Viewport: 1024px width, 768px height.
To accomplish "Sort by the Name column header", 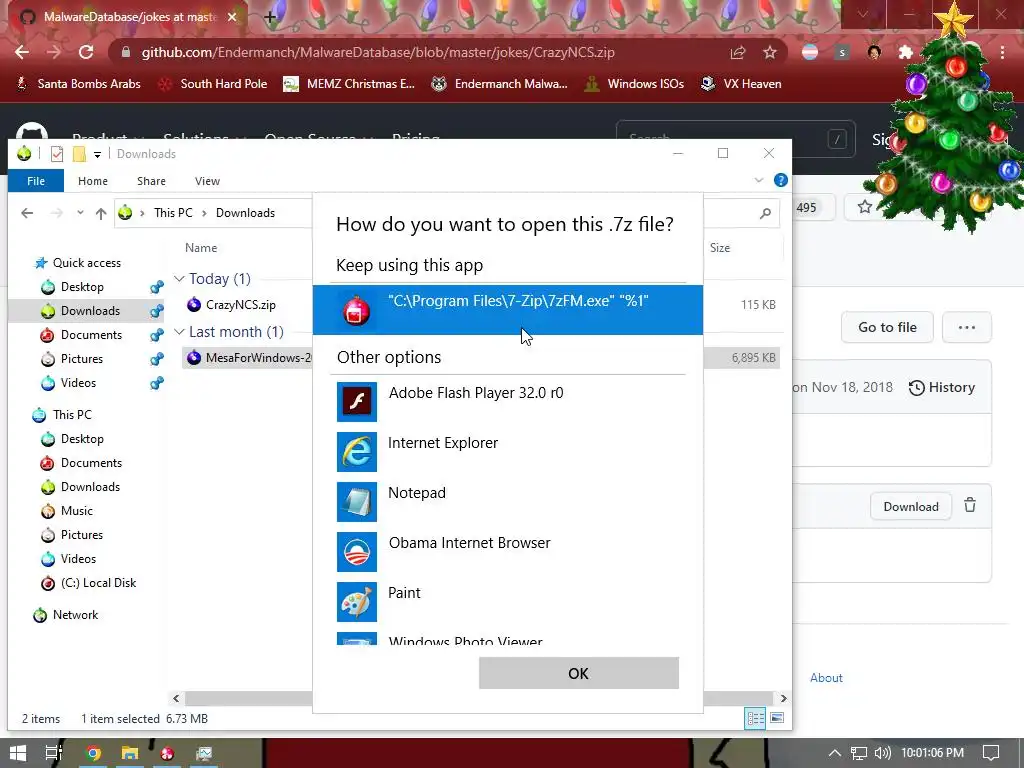I will 201,248.
